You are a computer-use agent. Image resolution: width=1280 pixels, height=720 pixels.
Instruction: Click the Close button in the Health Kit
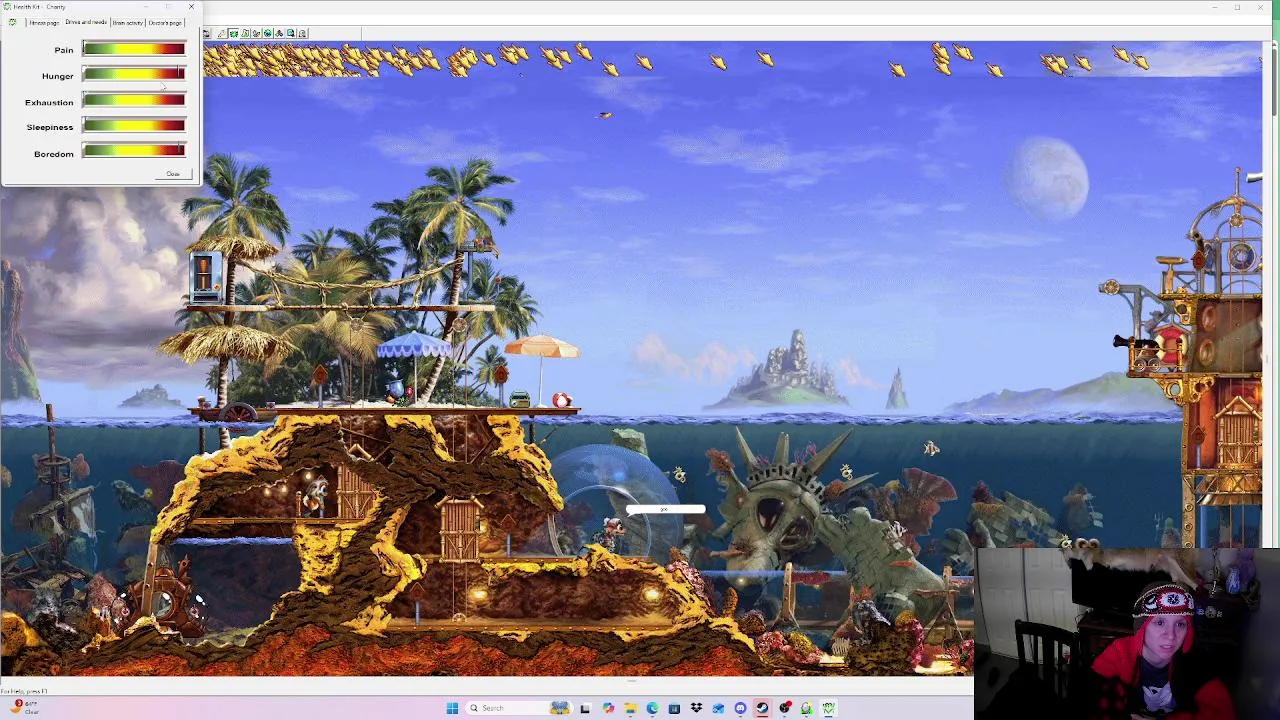[x=173, y=174]
